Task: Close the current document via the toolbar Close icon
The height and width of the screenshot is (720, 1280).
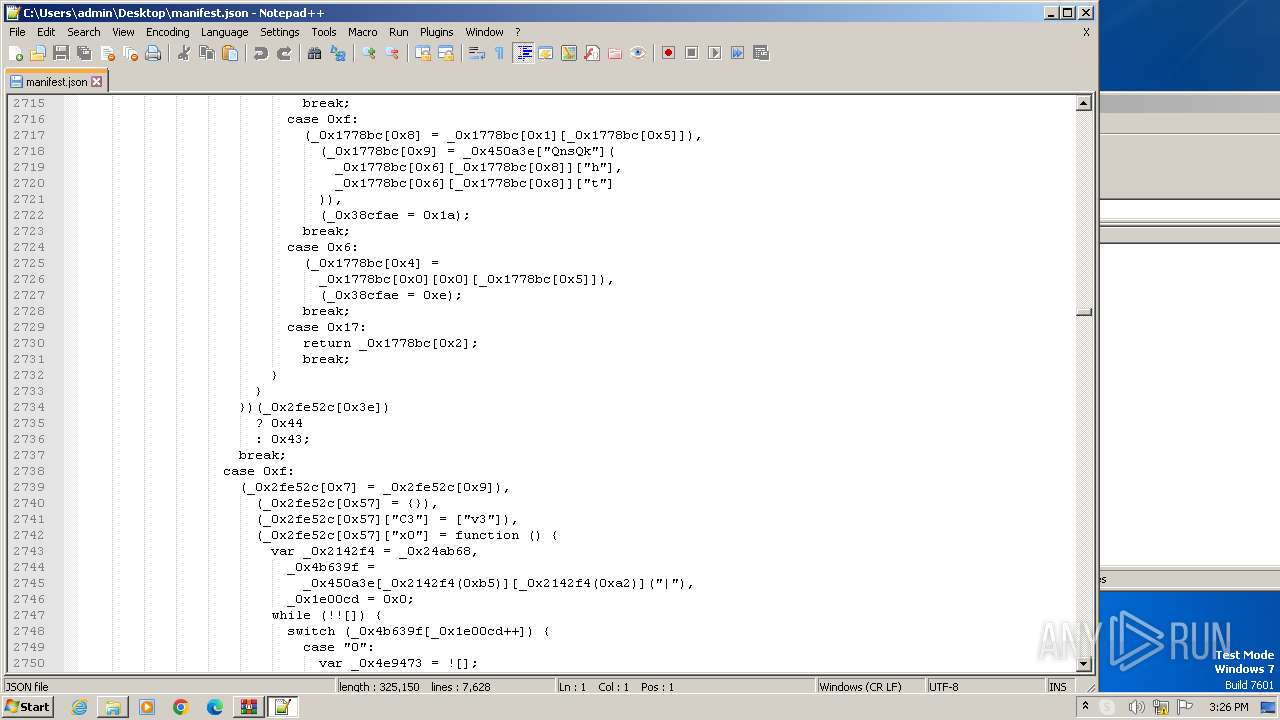Action: 107,53
